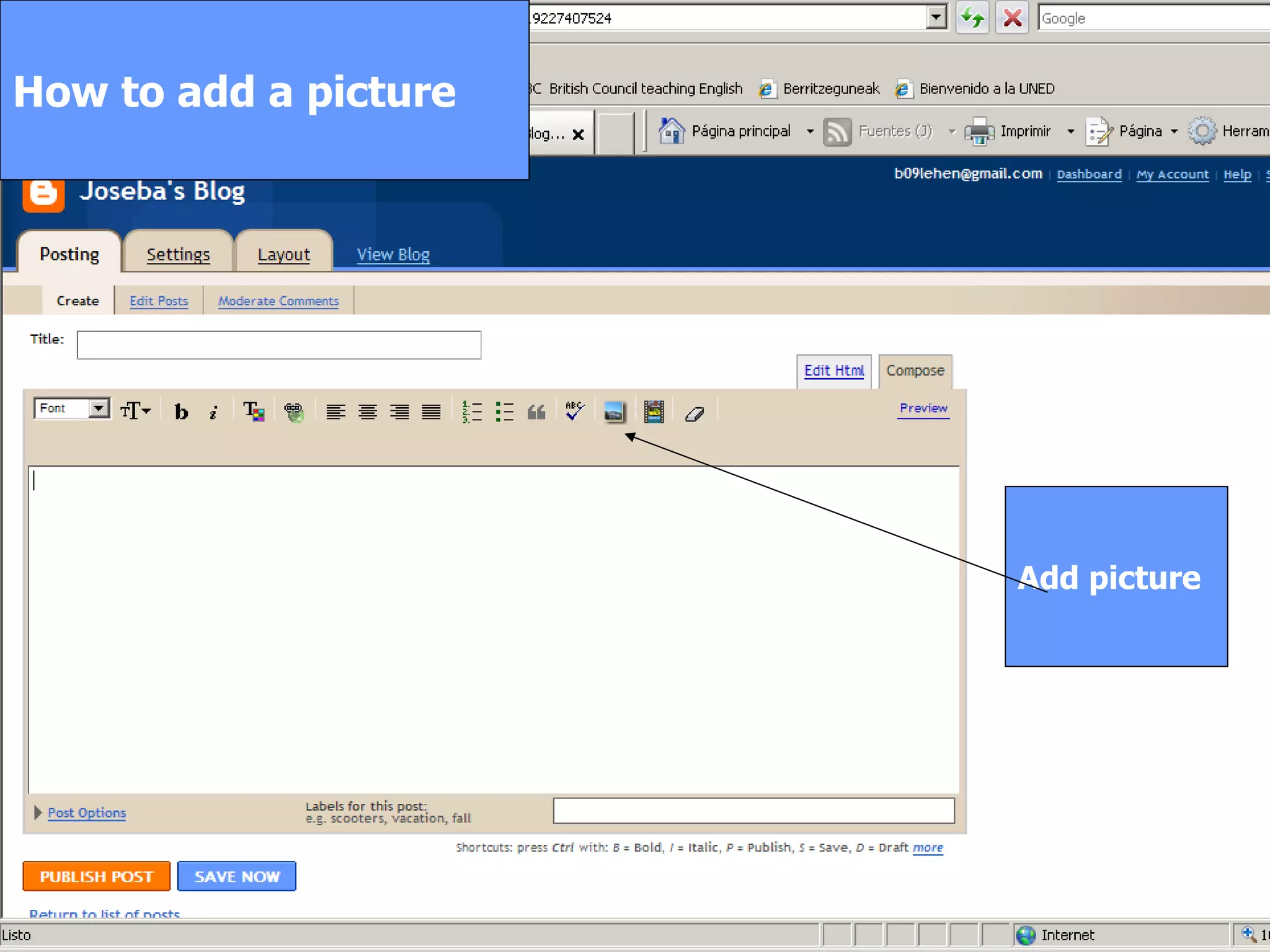1270x952 pixels.
Task: Align text left
Action: tap(335, 412)
